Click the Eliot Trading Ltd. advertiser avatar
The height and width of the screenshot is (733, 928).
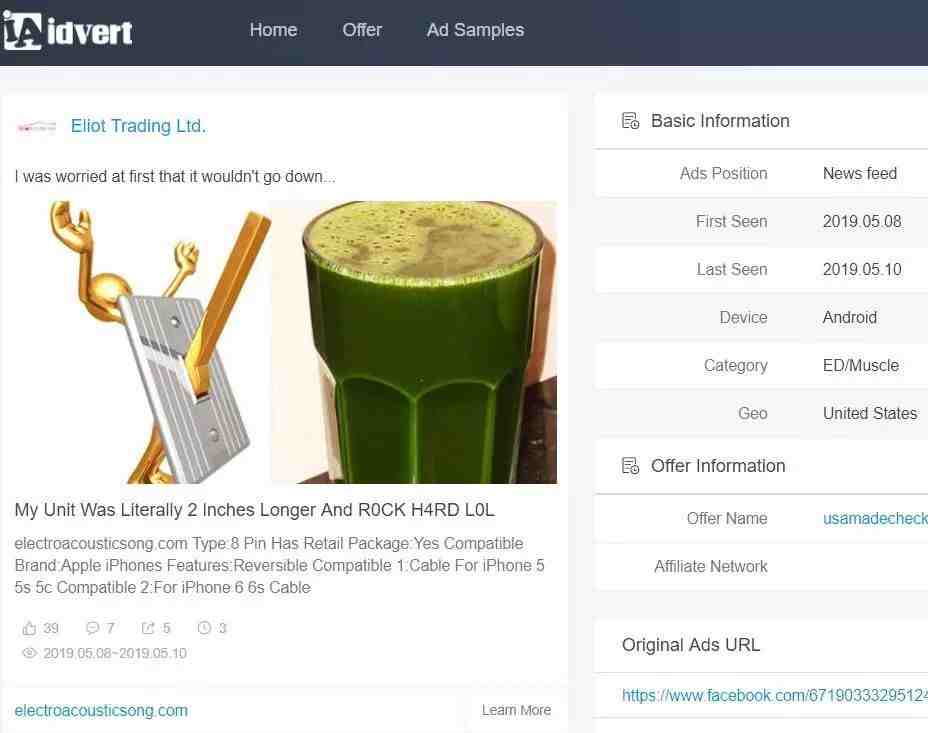37,127
